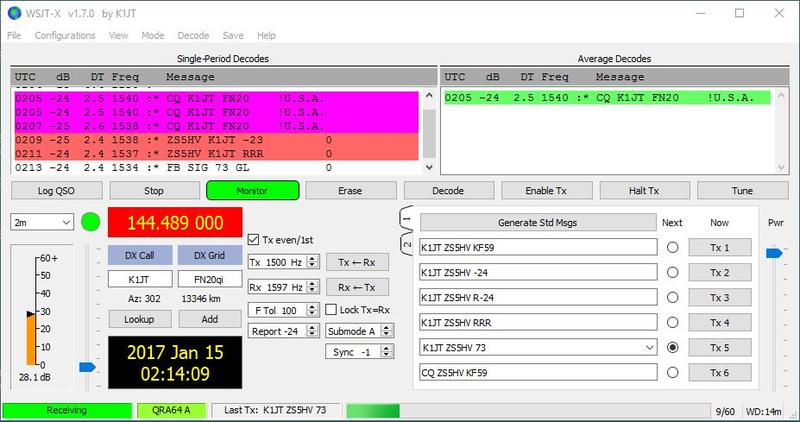Click the Decode button

pyautogui.click(x=448, y=190)
